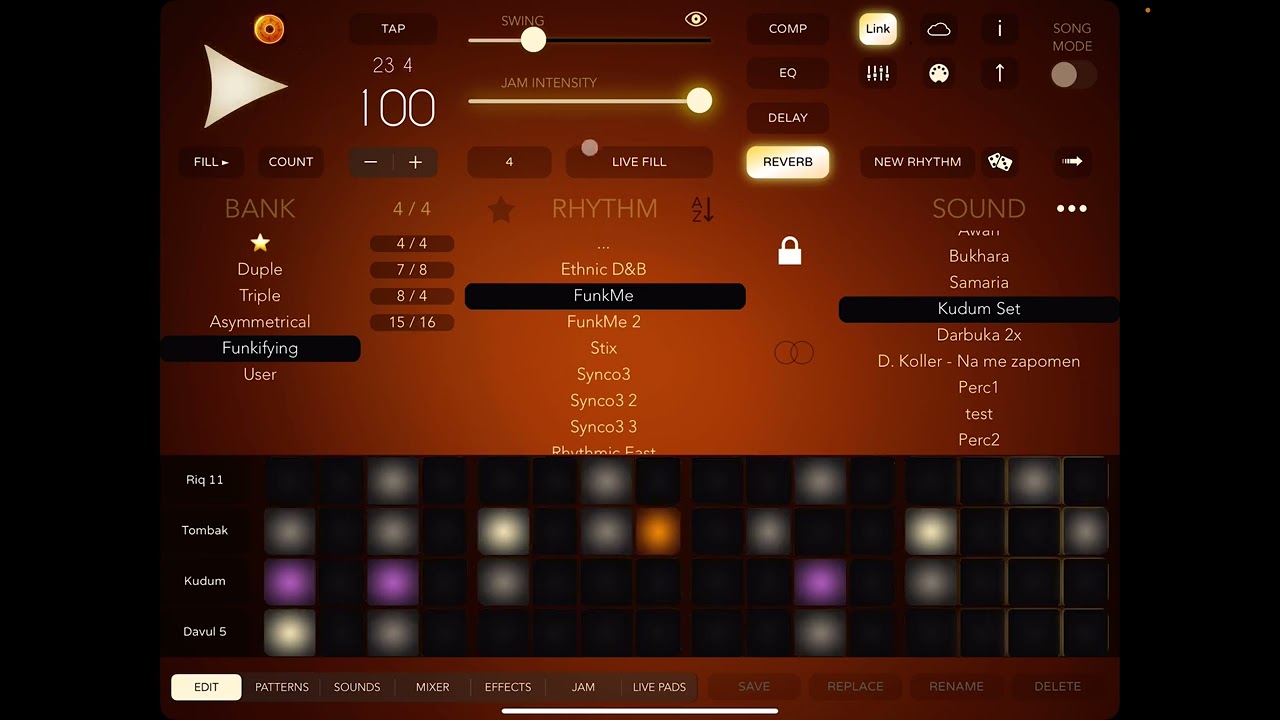
Task: Decrease tempo with minus button
Action: click(371, 162)
